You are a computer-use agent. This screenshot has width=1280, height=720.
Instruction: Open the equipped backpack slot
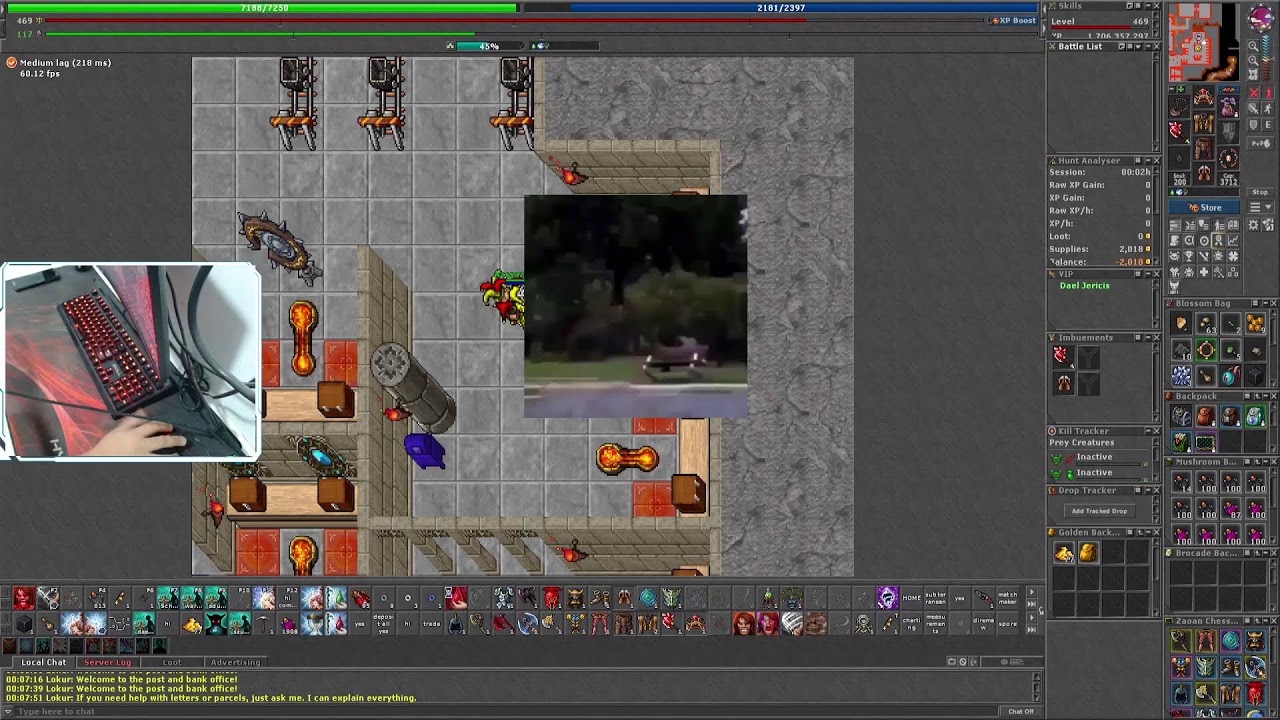(x=1228, y=106)
